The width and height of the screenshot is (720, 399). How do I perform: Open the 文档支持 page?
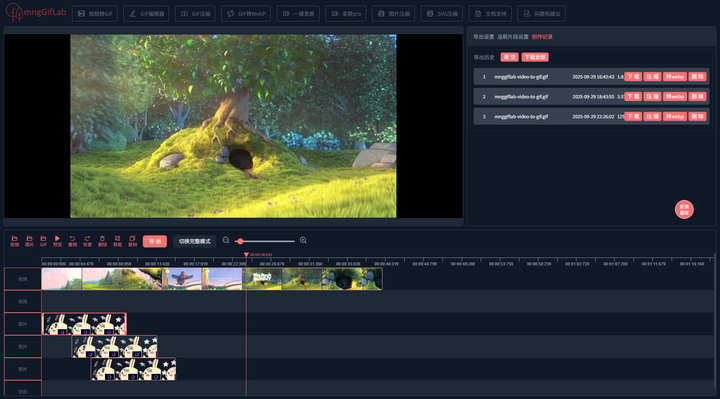point(490,14)
